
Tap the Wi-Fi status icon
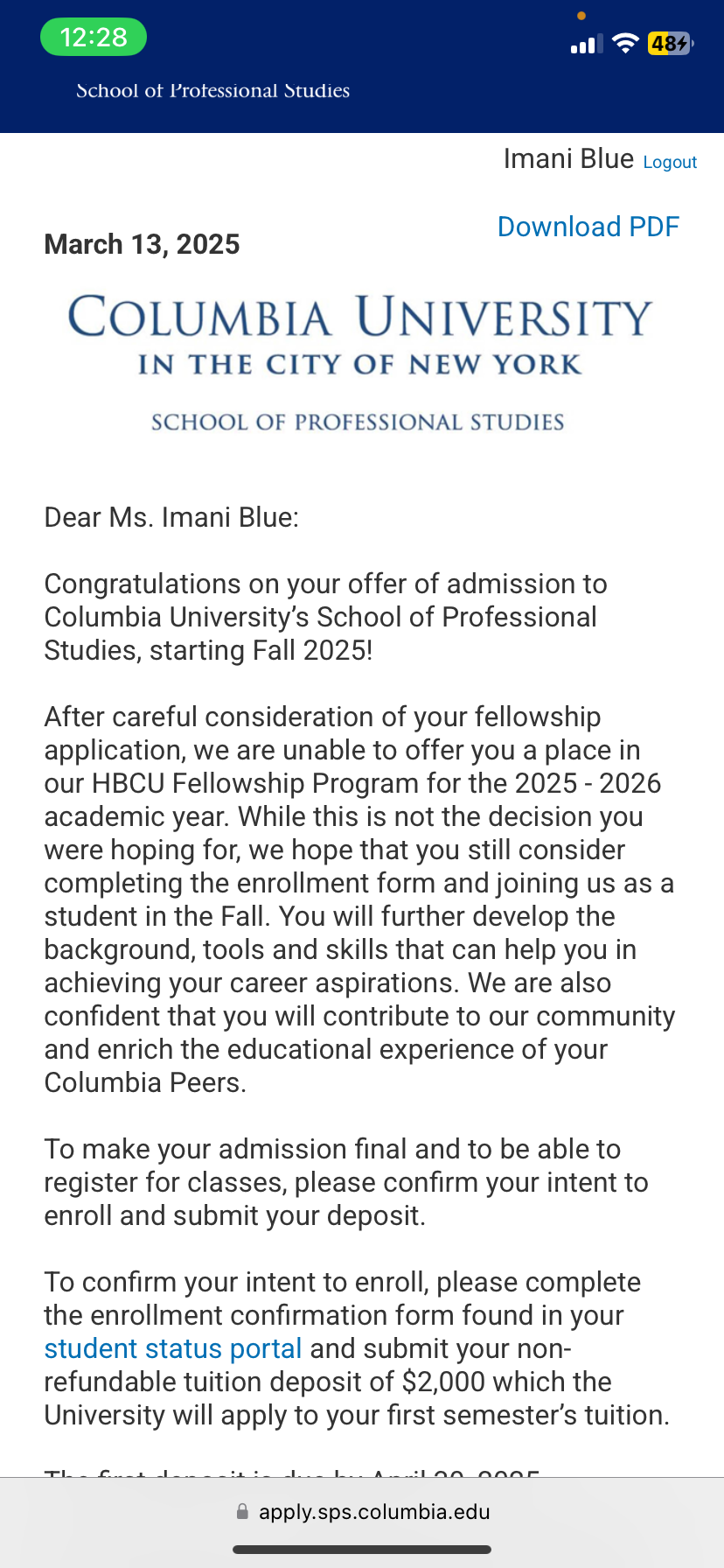pos(625,44)
